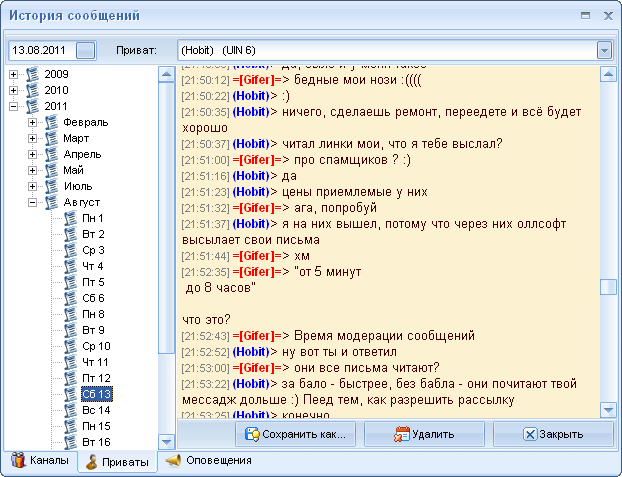Click the scroll icon beside 2011
622x477 pixels.
(x=33, y=106)
